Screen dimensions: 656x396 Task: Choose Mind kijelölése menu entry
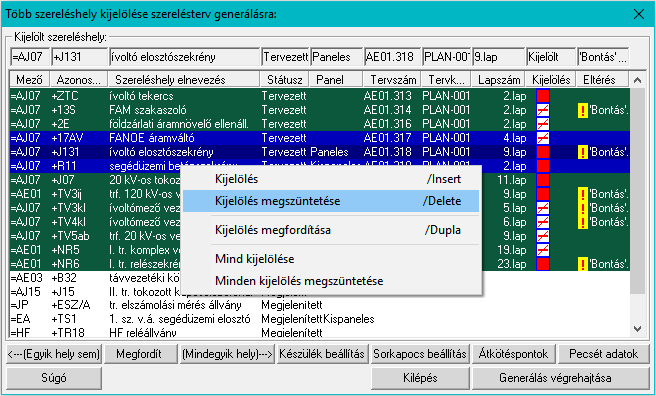point(331,259)
